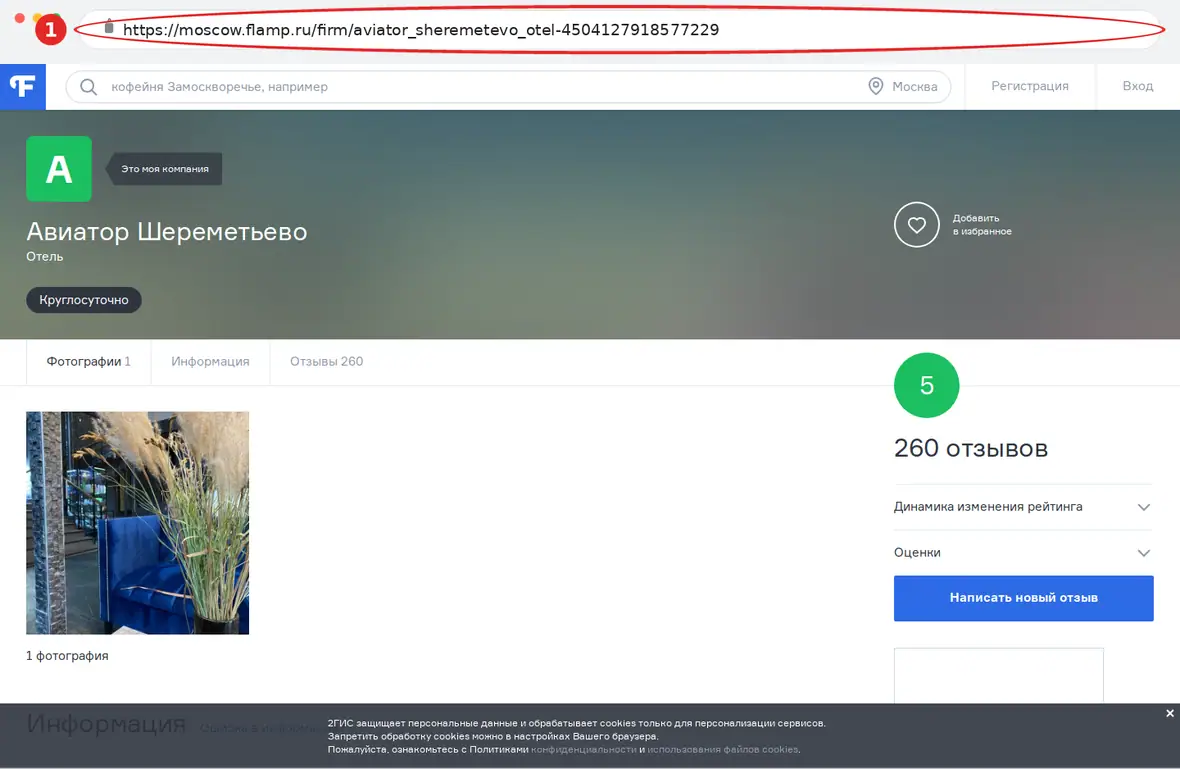This screenshot has height=769, width=1180.
Task: Click the green company avatar with letter A
Action: pyautogui.click(x=59, y=169)
